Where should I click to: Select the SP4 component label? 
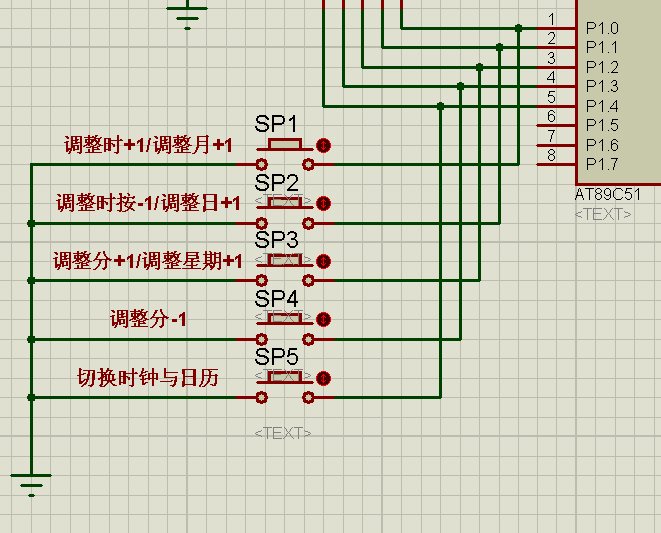276,298
